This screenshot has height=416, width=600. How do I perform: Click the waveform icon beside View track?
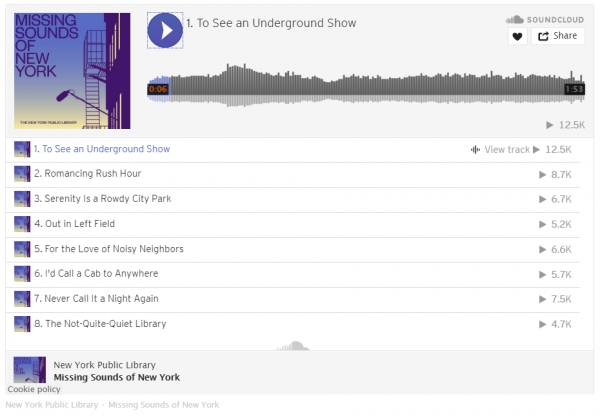[x=475, y=150]
